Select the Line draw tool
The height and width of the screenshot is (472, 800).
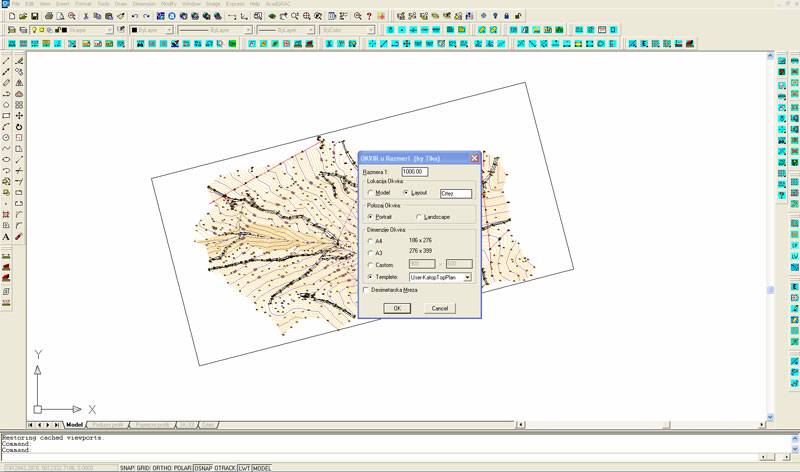click(6, 61)
